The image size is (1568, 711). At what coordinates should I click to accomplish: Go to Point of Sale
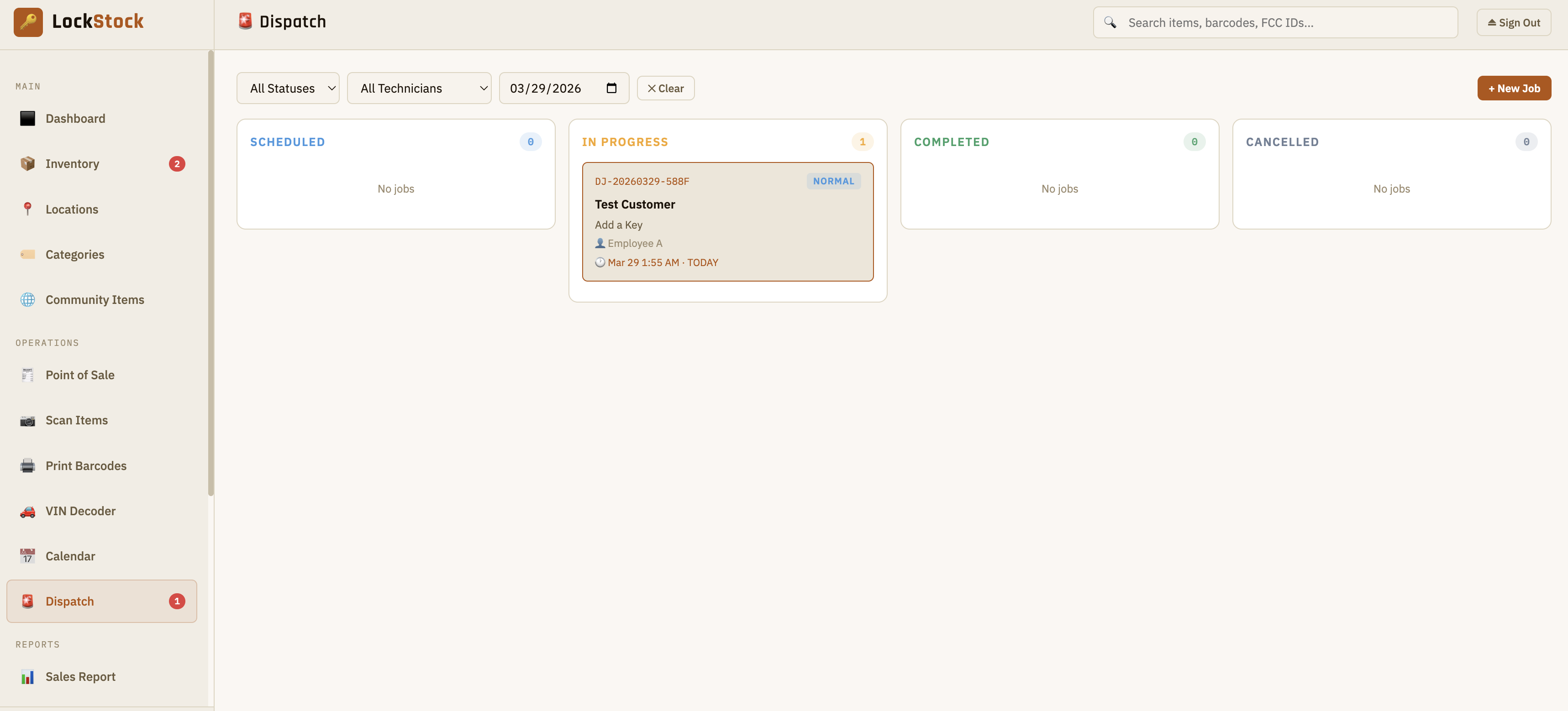[x=80, y=375]
